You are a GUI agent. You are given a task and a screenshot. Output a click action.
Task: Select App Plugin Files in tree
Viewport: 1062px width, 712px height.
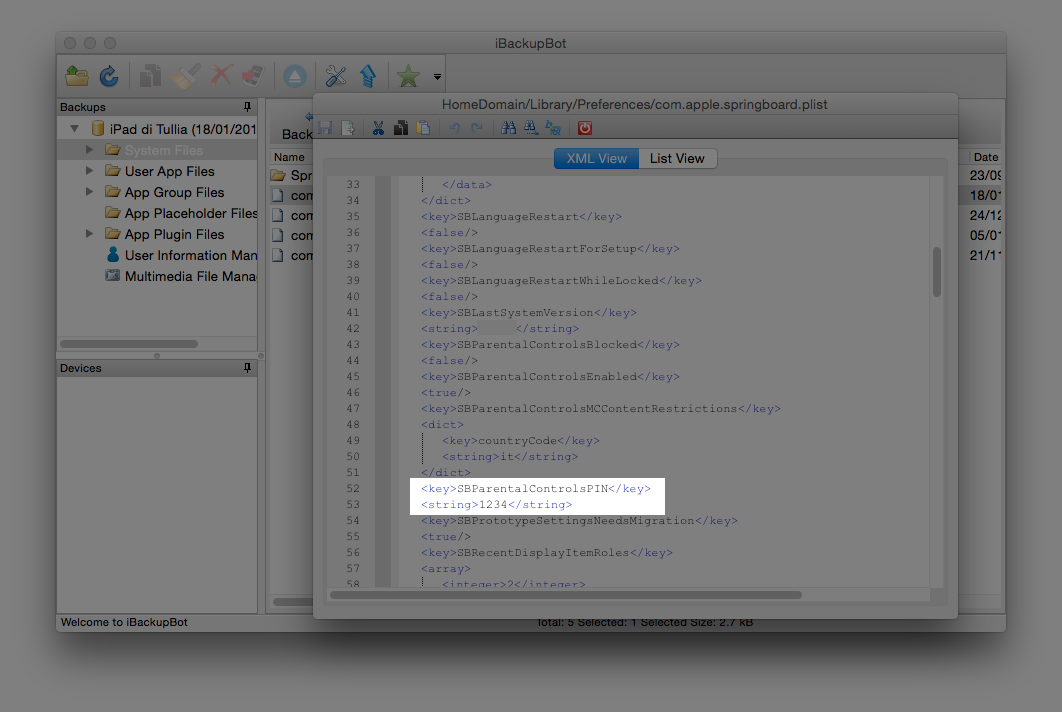coord(174,234)
